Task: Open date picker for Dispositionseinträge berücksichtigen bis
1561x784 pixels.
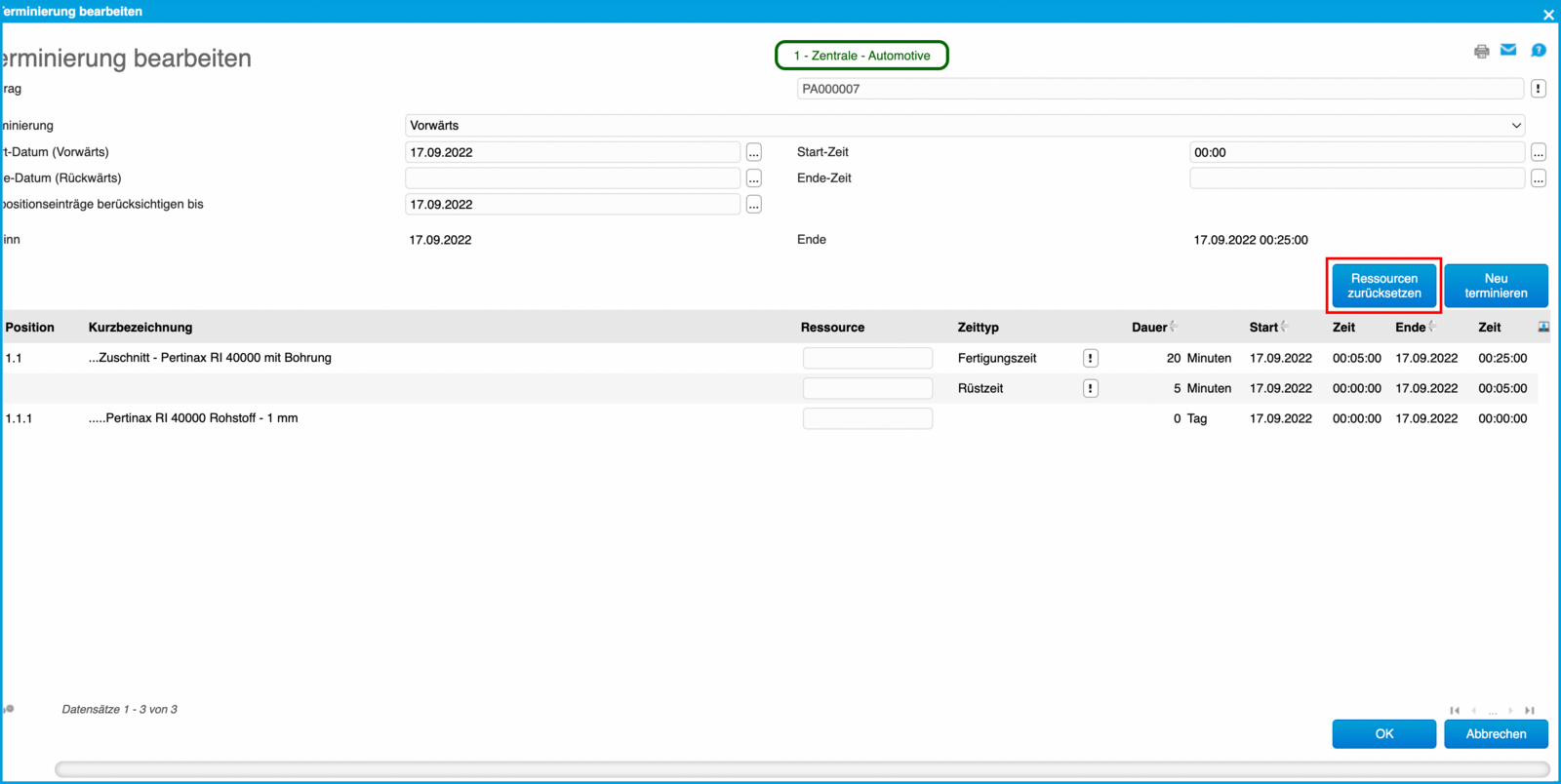Action: click(x=753, y=205)
